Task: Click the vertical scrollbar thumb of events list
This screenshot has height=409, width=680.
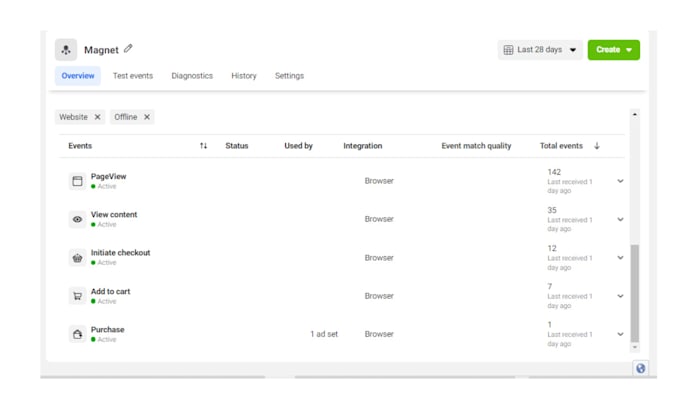Action: 635,294
